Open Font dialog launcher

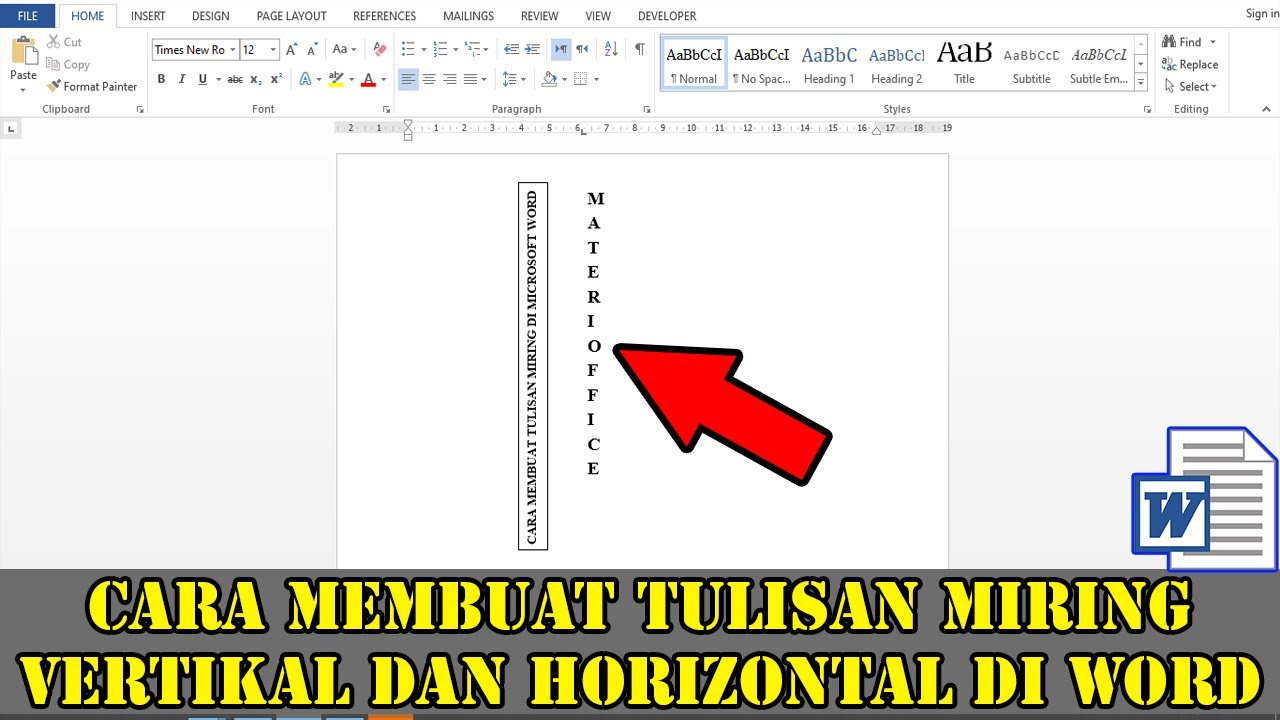(386, 109)
